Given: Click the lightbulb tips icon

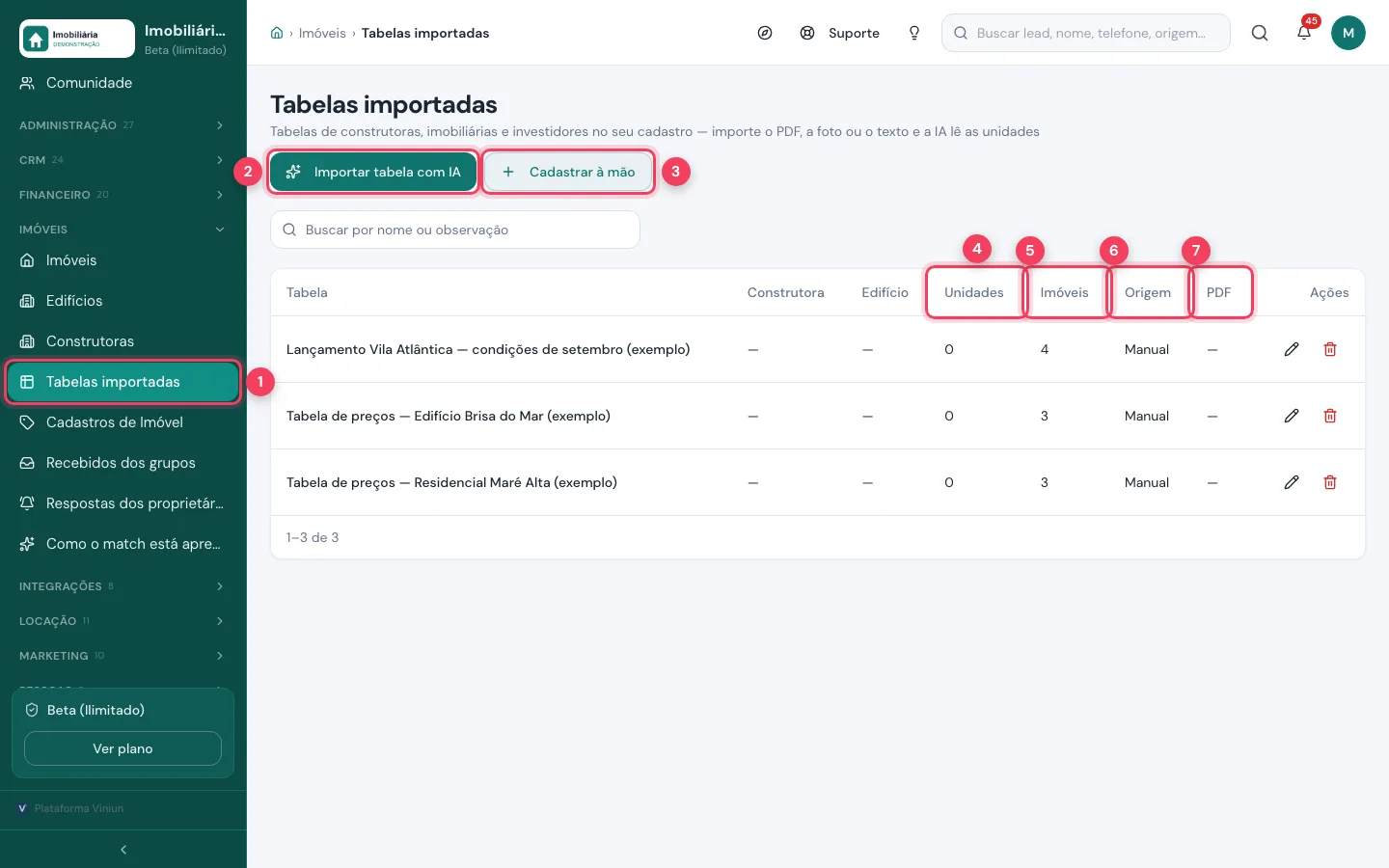Looking at the screenshot, I should tap(914, 33).
